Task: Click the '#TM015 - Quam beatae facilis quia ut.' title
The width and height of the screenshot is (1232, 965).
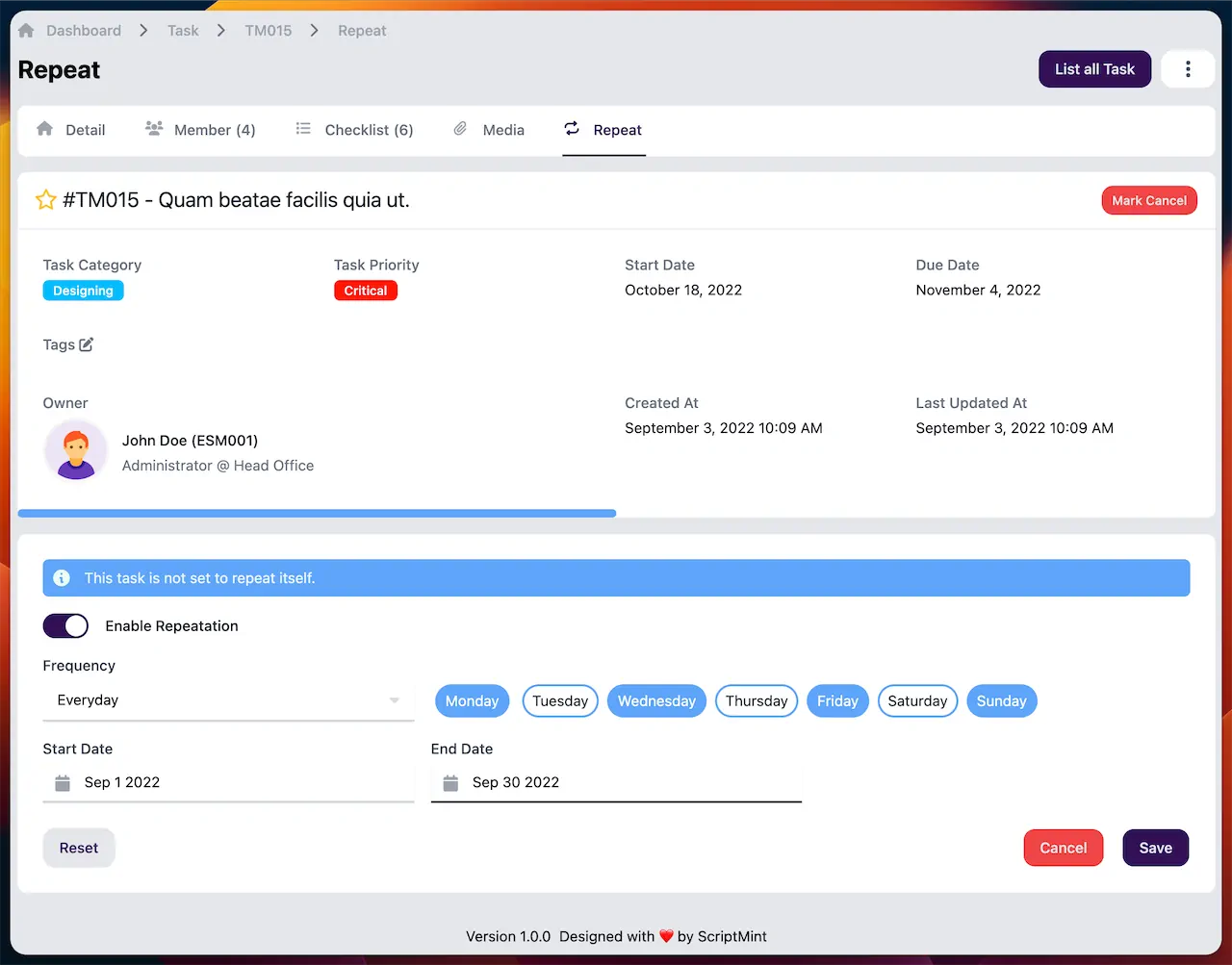Action: (x=236, y=200)
